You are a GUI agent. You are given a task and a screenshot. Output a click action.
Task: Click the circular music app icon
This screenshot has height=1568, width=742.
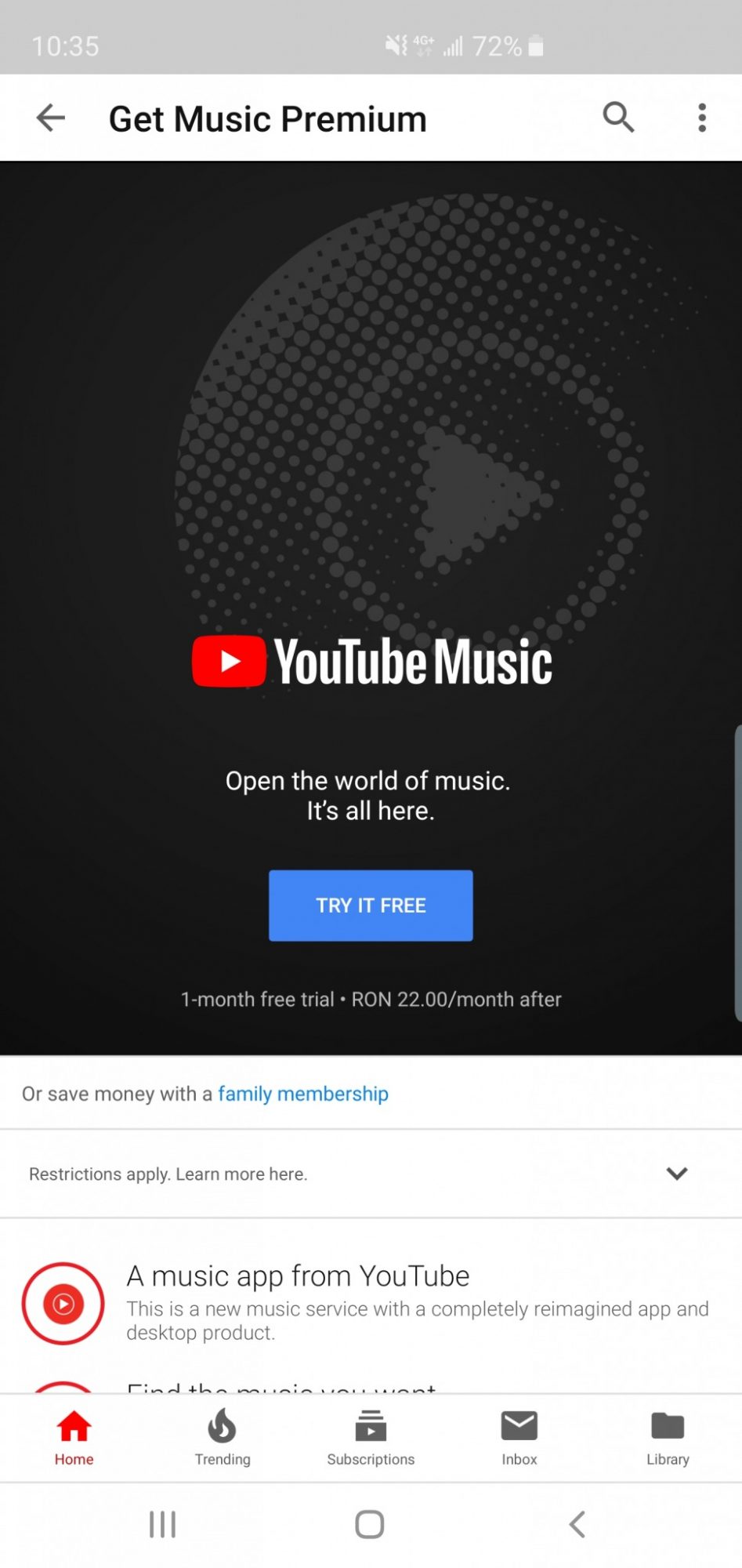tap(63, 1303)
